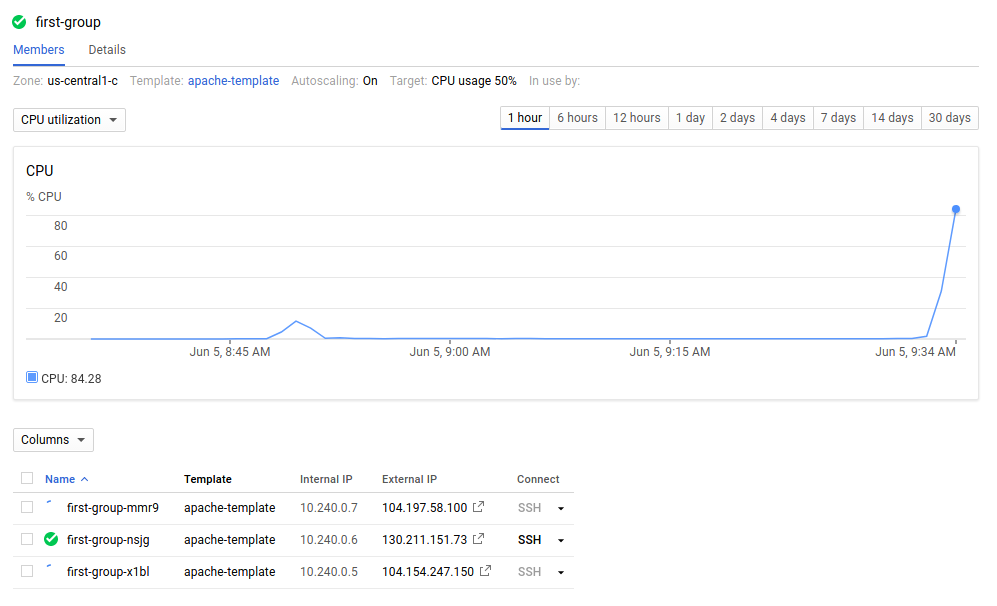Click the green check icon on first-group-nsjg row
Image resolution: width=997 pixels, height=606 pixels.
[50, 539]
